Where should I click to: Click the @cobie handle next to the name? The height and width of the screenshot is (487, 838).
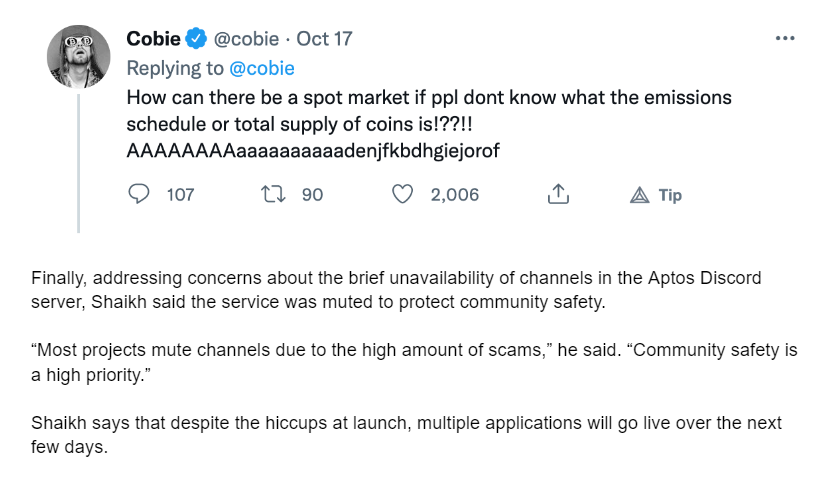246,38
